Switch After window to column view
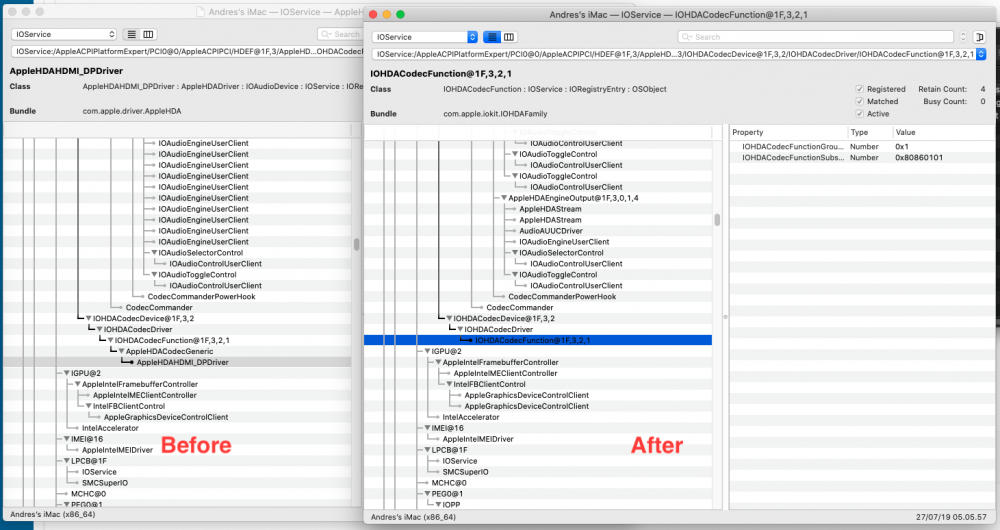Viewport: 1000px width, 530px height. tap(509, 37)
